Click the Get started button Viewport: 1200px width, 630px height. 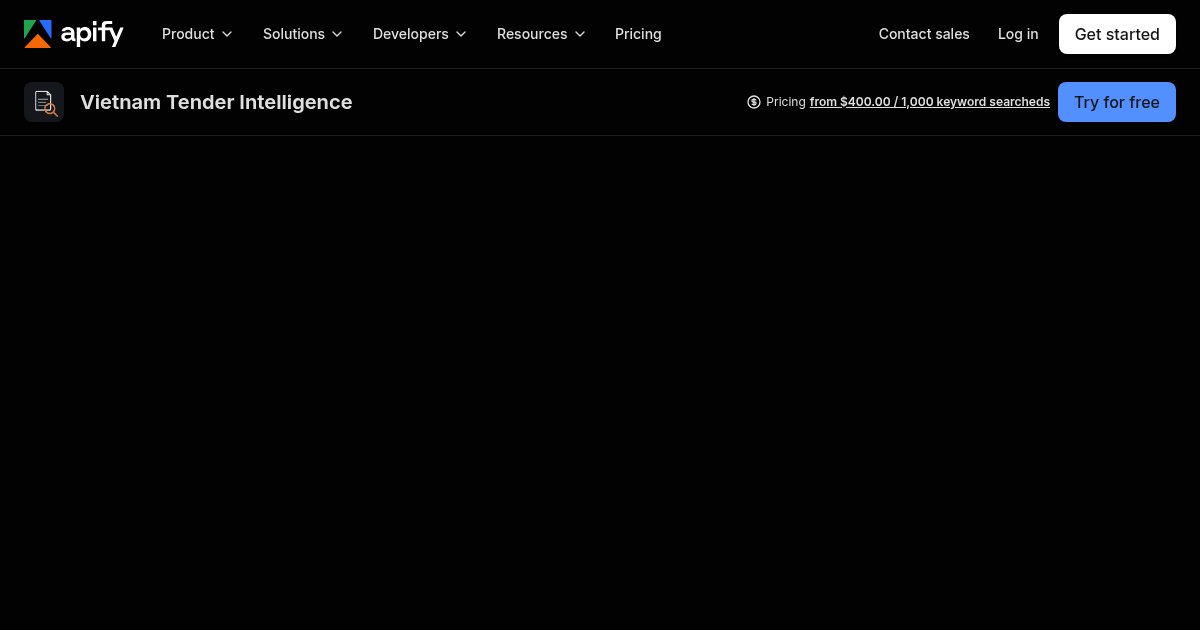tap(1117, 34)
